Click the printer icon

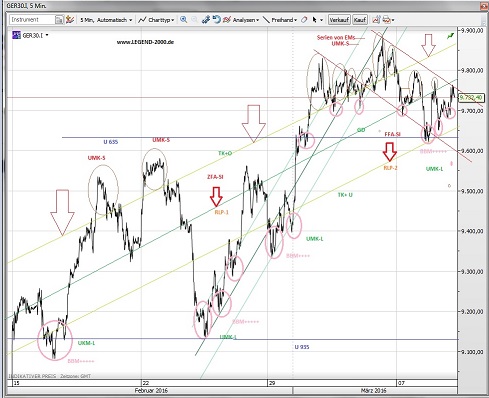[x=386, y=20]
